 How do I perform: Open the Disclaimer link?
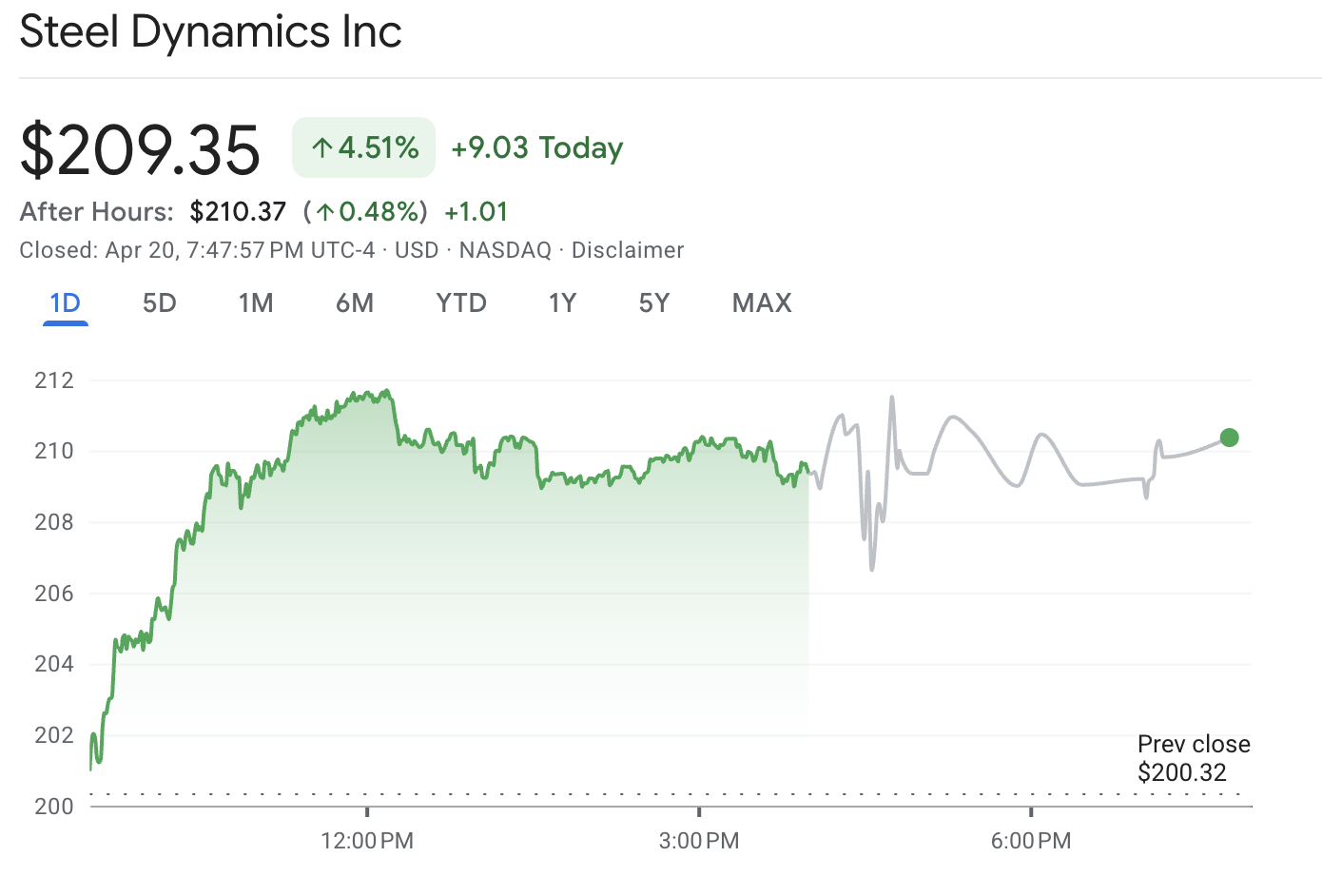(627, 250)
